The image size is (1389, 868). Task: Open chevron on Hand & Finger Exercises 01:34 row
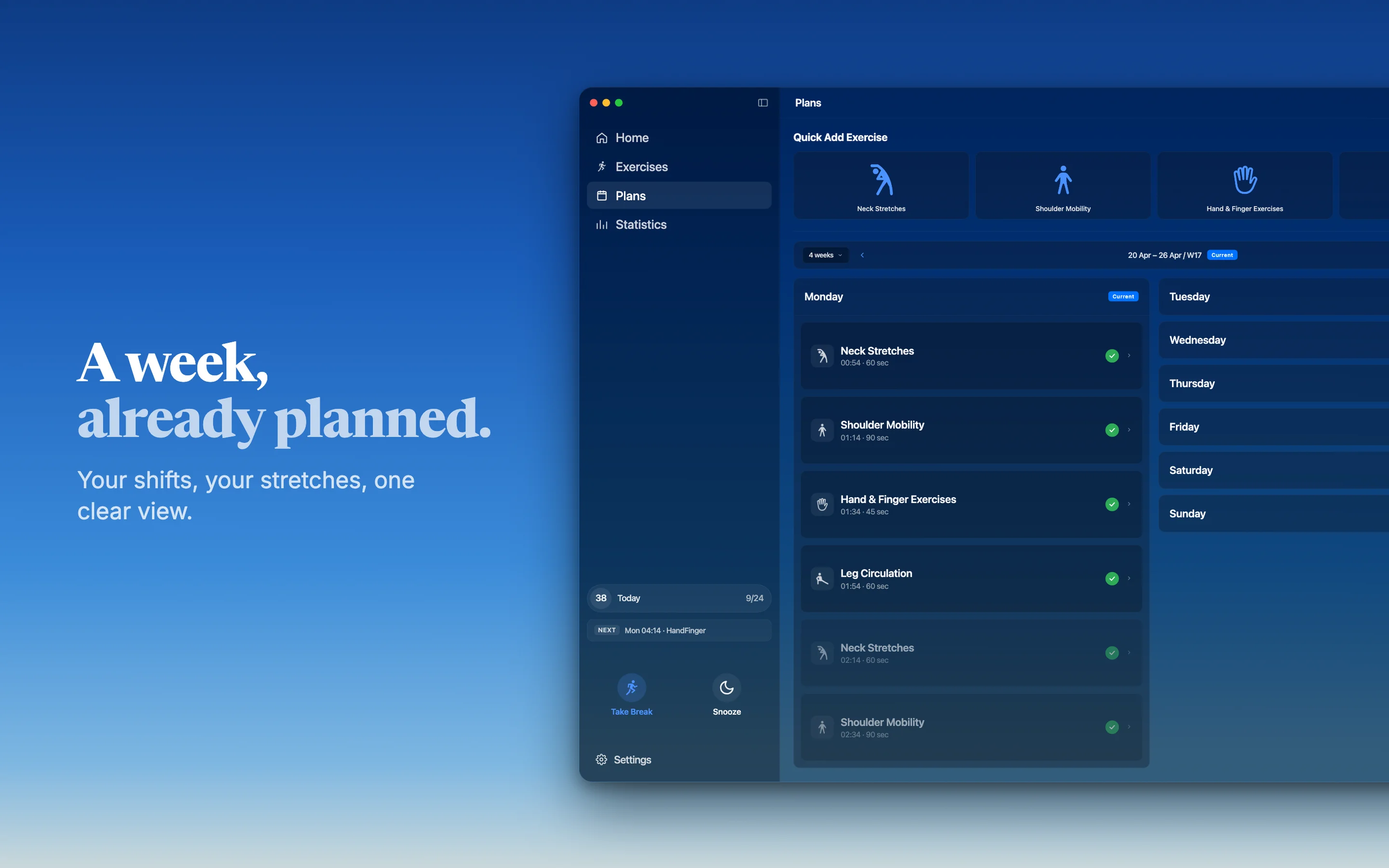coord(1129,504)
